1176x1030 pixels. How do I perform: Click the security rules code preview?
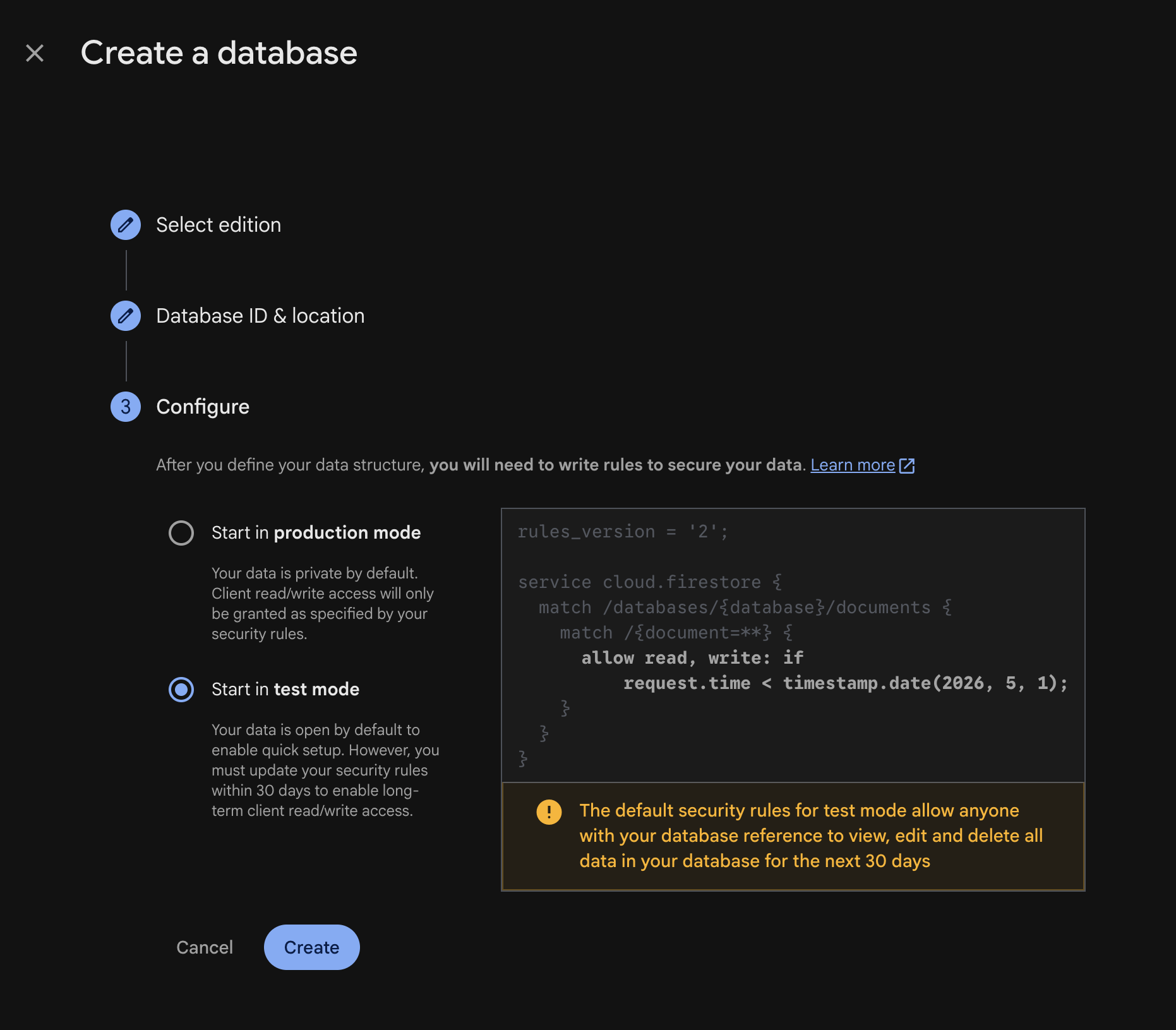(791, 644)
